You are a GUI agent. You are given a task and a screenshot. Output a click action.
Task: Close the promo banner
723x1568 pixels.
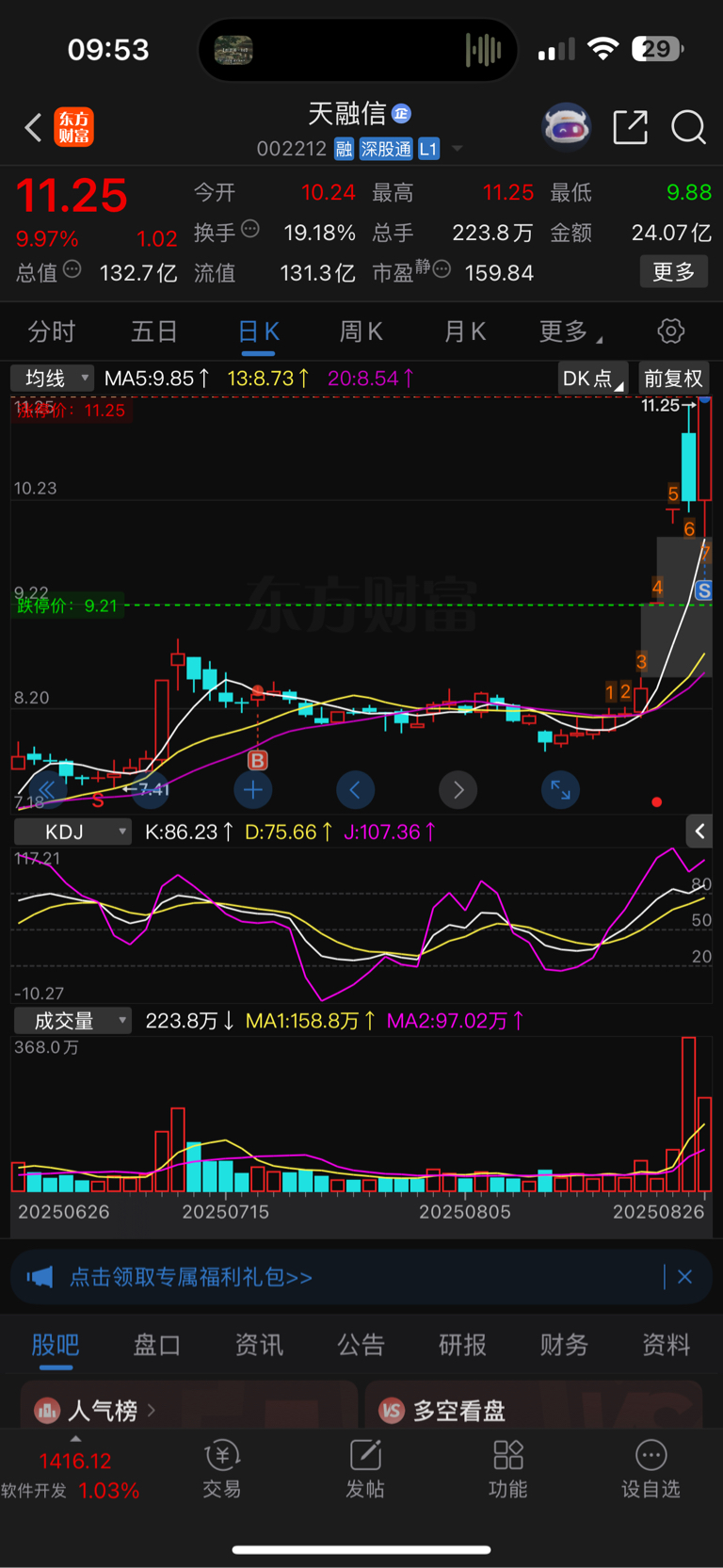[684, 1277]
